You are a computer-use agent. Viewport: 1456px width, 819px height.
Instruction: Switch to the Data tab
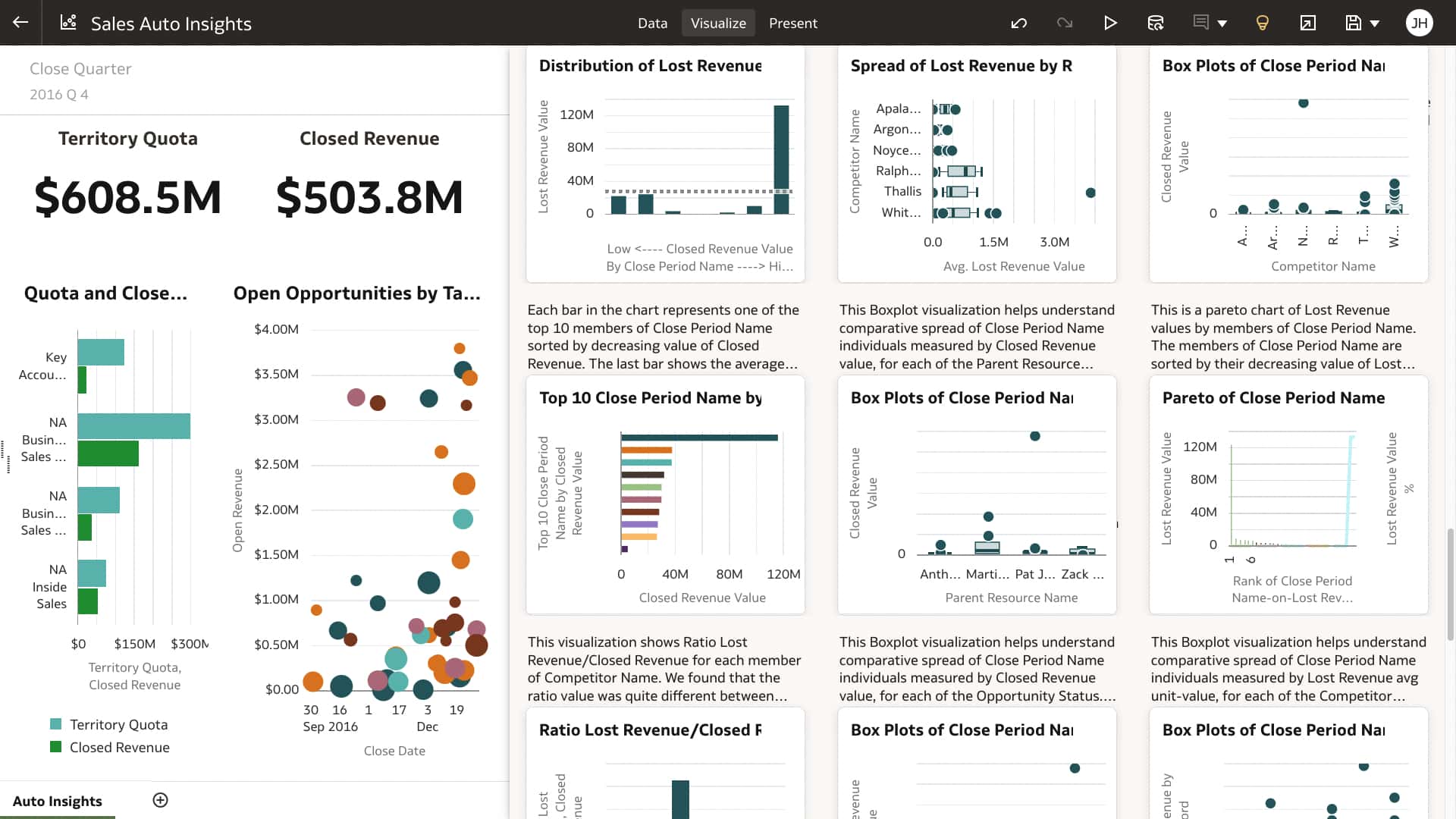coord(652,23)
